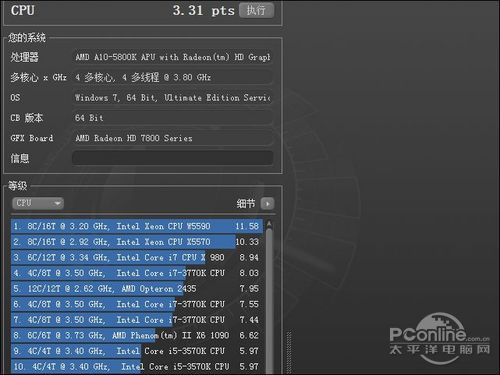The width and height of the screenshot is (500, 375).
Task: Select rank 6 i7-3770K 7.55 entry
Action: (x=137, y=304)
